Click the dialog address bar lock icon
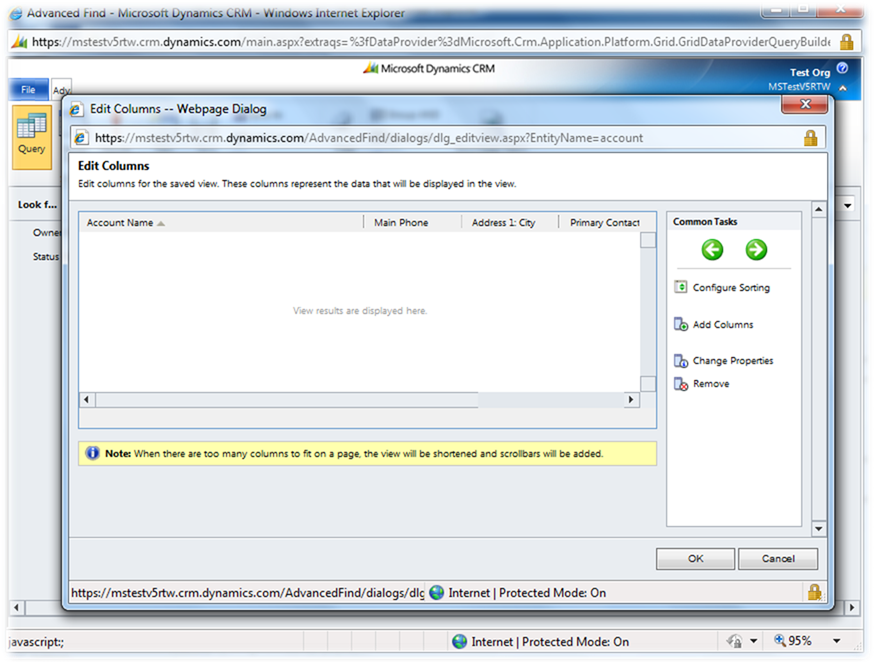The image size is (874, 664). [810, 138]
